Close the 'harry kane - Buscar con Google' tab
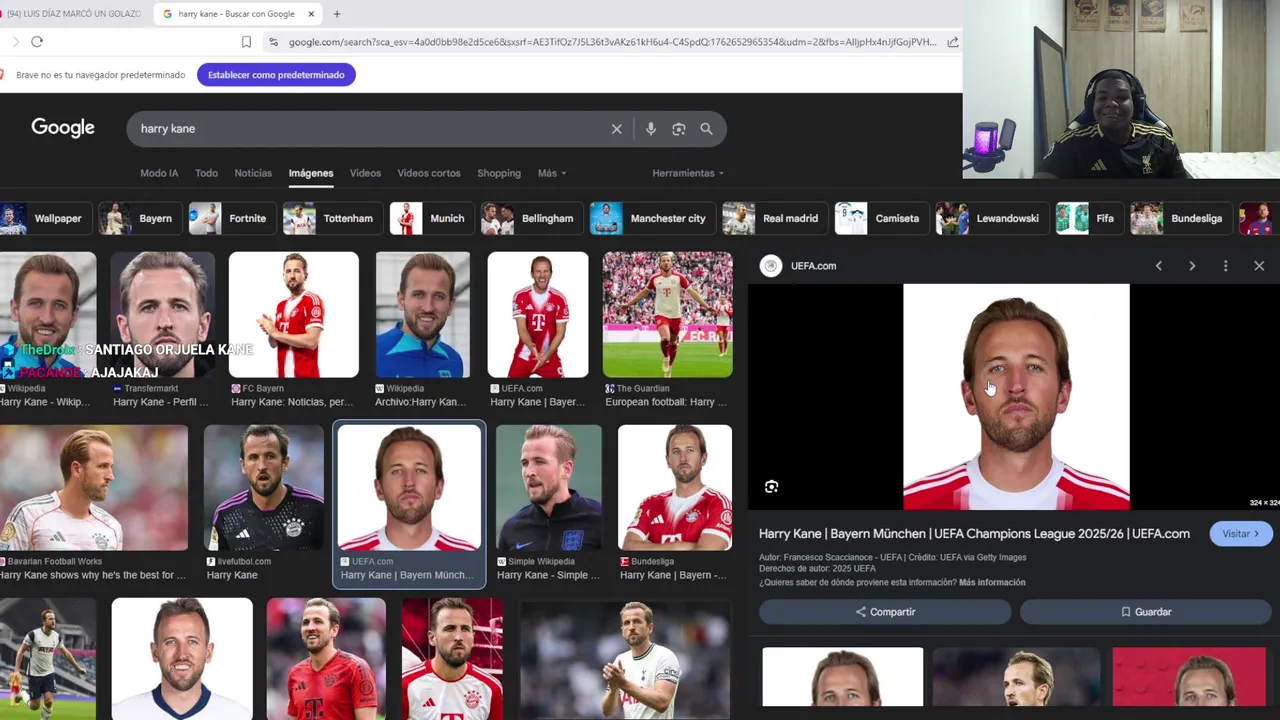The width and height of the screenshot is (1280, 720). click(x=311, y=14)
